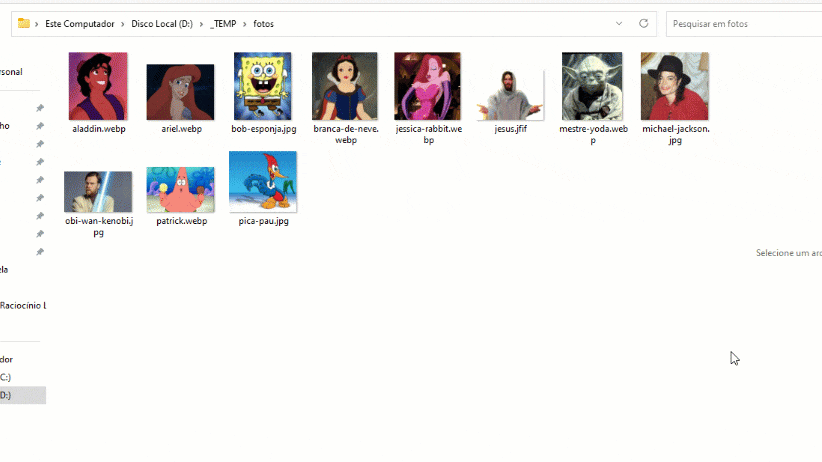822x462 pixels.
Task: Click the file name jessica-rabbit.webp
Action: (x=429, y=134)
